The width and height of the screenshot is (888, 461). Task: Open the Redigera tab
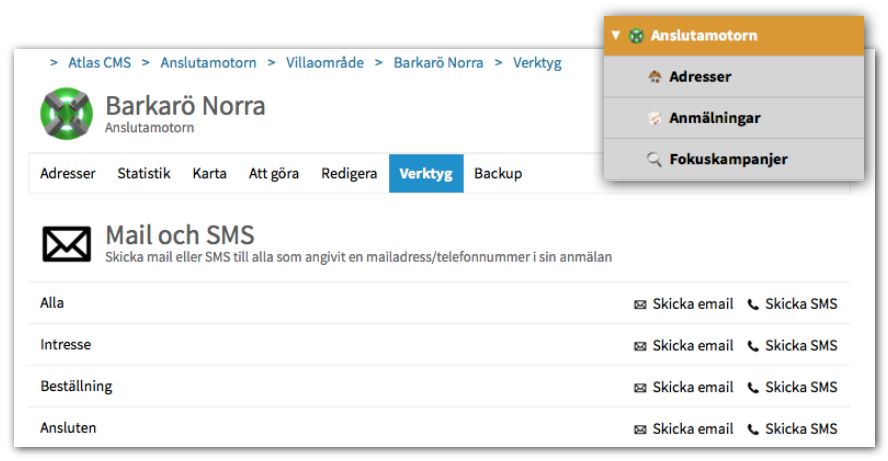(x=349, y=173)
